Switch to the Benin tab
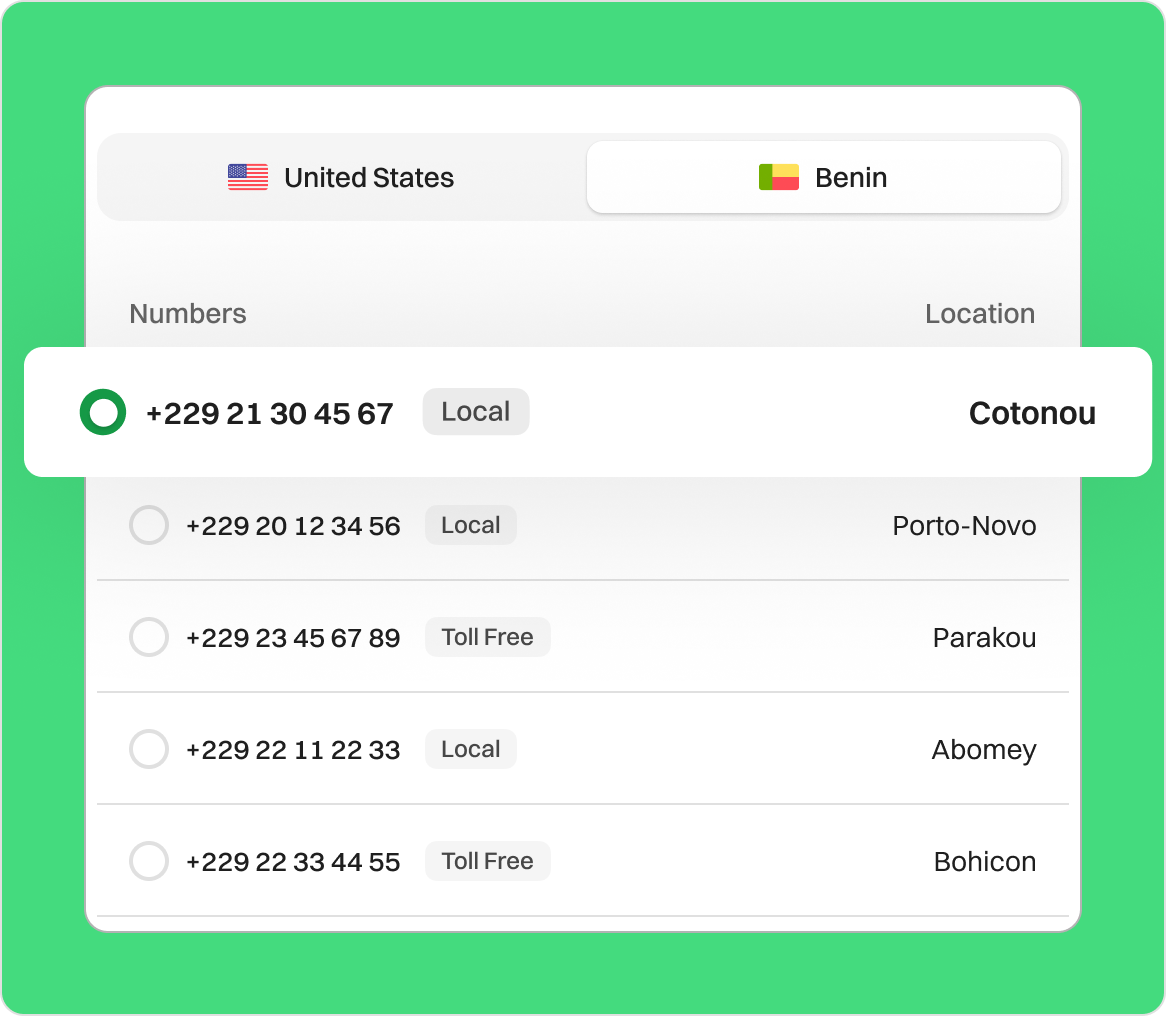This screenshot has height=1016, width=1166. coord(823,178)
